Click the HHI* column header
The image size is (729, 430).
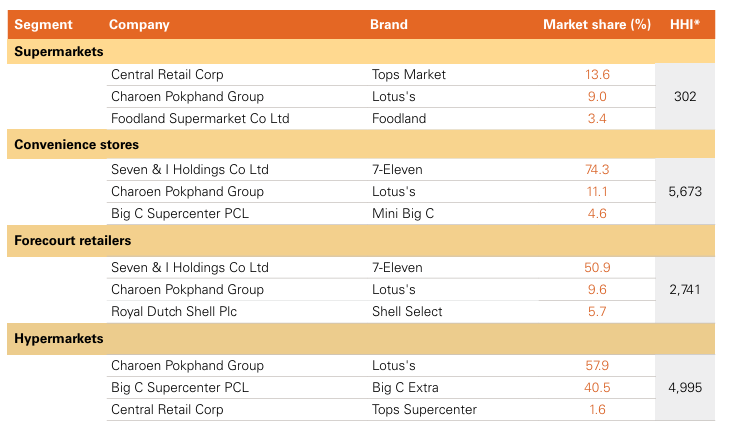(685, 25)
